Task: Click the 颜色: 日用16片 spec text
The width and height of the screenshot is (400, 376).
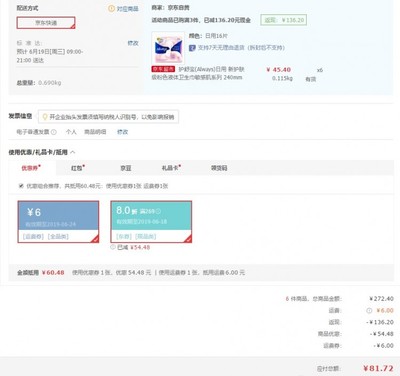Action: pyautogui.click(x=208, y=36)
